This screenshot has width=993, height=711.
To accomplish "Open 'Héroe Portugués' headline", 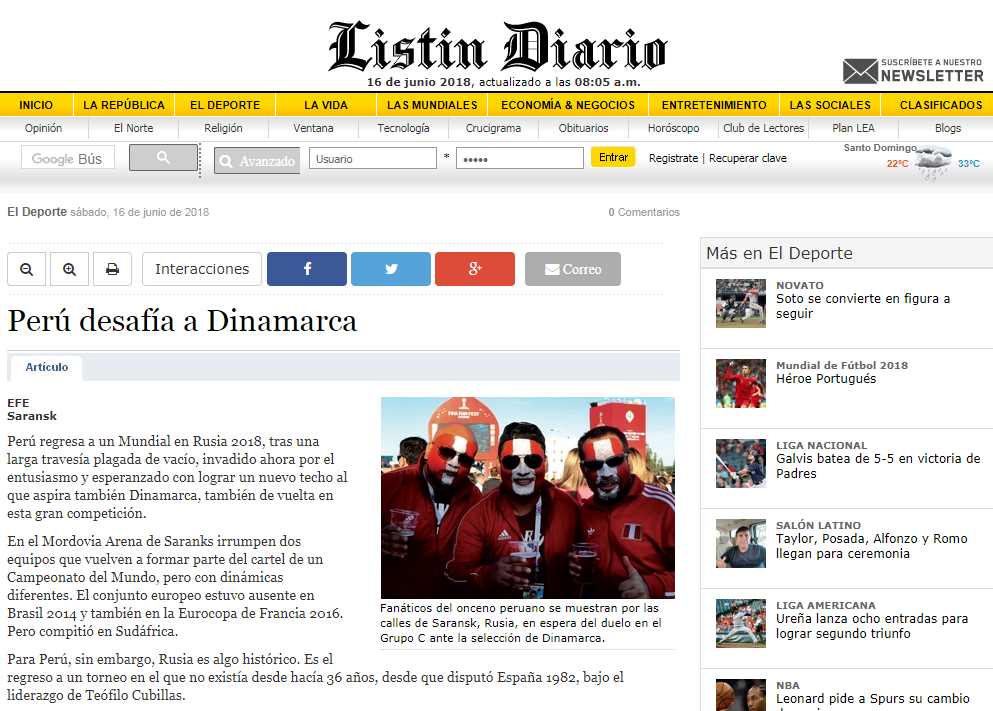I will [x=826, y=379].
